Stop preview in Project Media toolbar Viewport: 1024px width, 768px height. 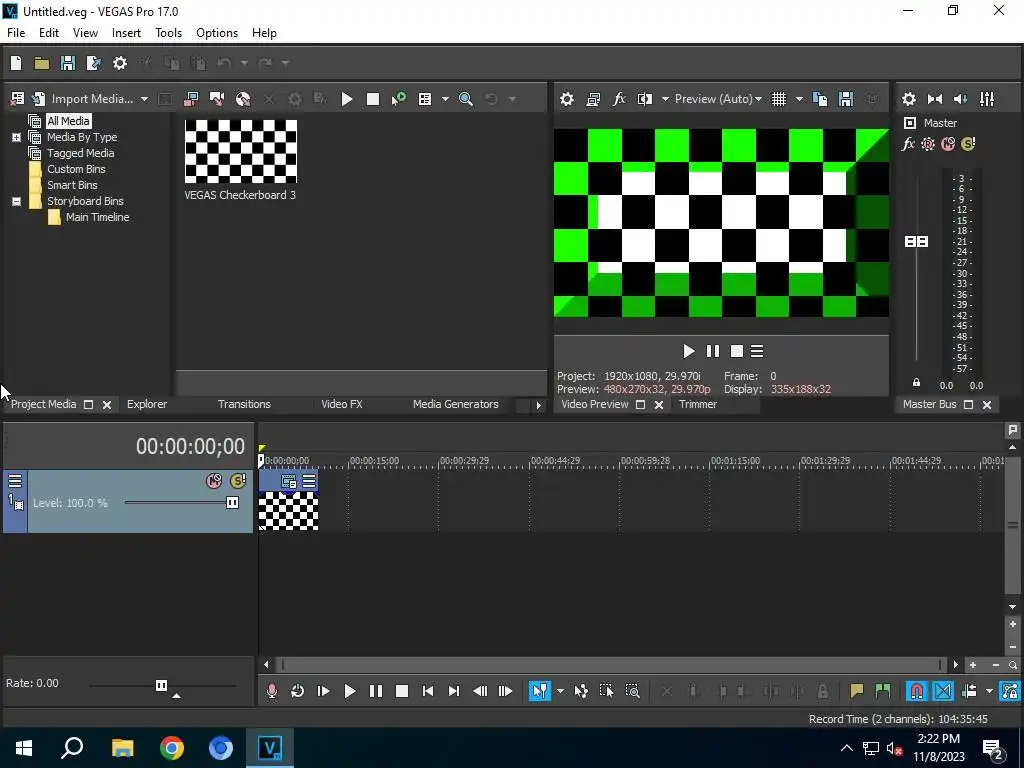373,99
